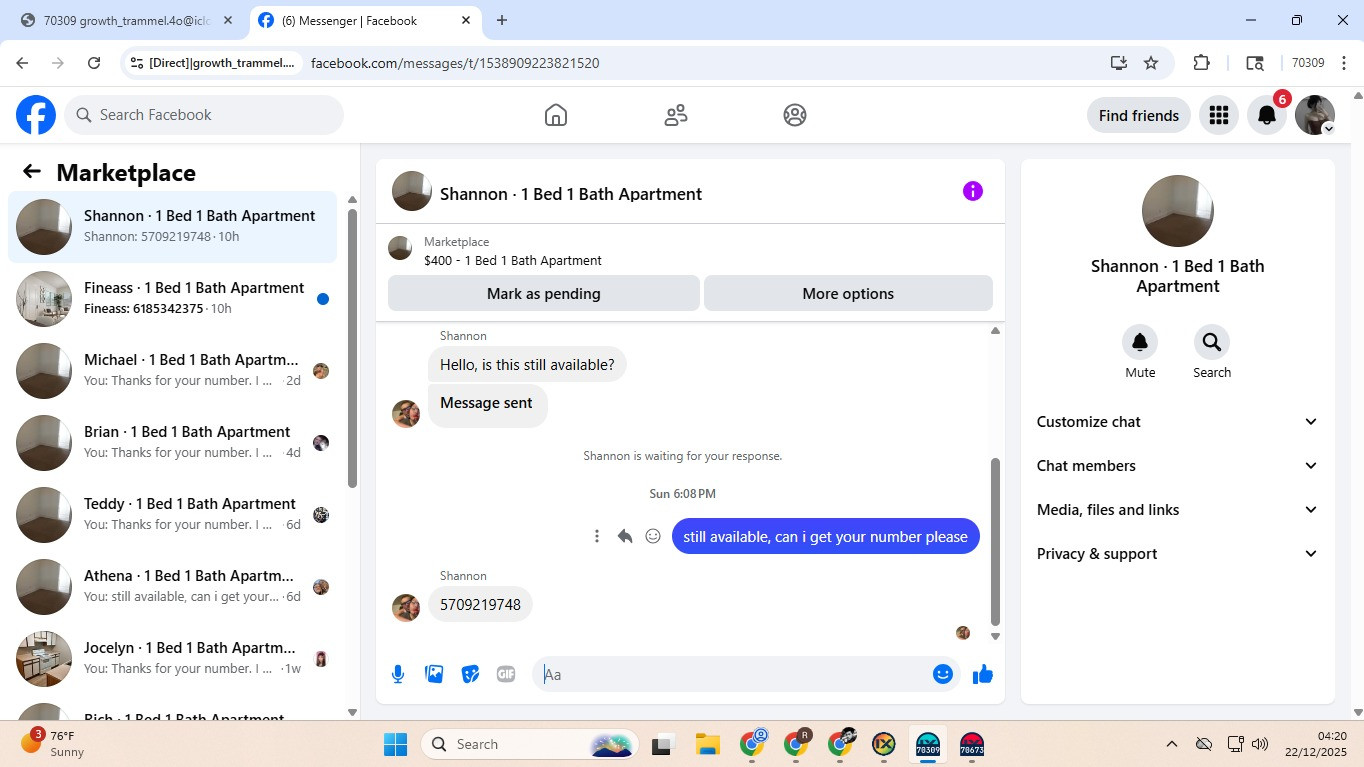This screenshot has height=767, width=1364.
Task: Open the Jocelyn conversation in the list
Action: 173,659
